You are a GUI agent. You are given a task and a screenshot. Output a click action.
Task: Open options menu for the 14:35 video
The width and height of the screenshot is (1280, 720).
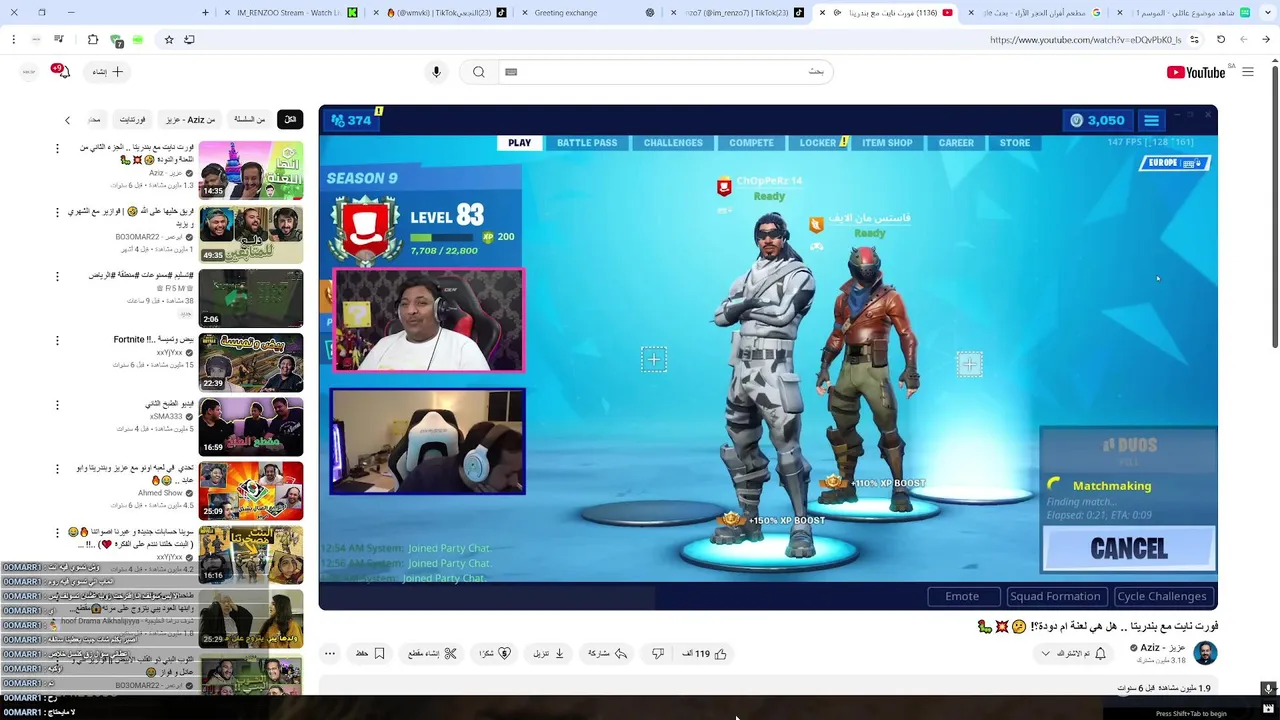tap(57, 148)
